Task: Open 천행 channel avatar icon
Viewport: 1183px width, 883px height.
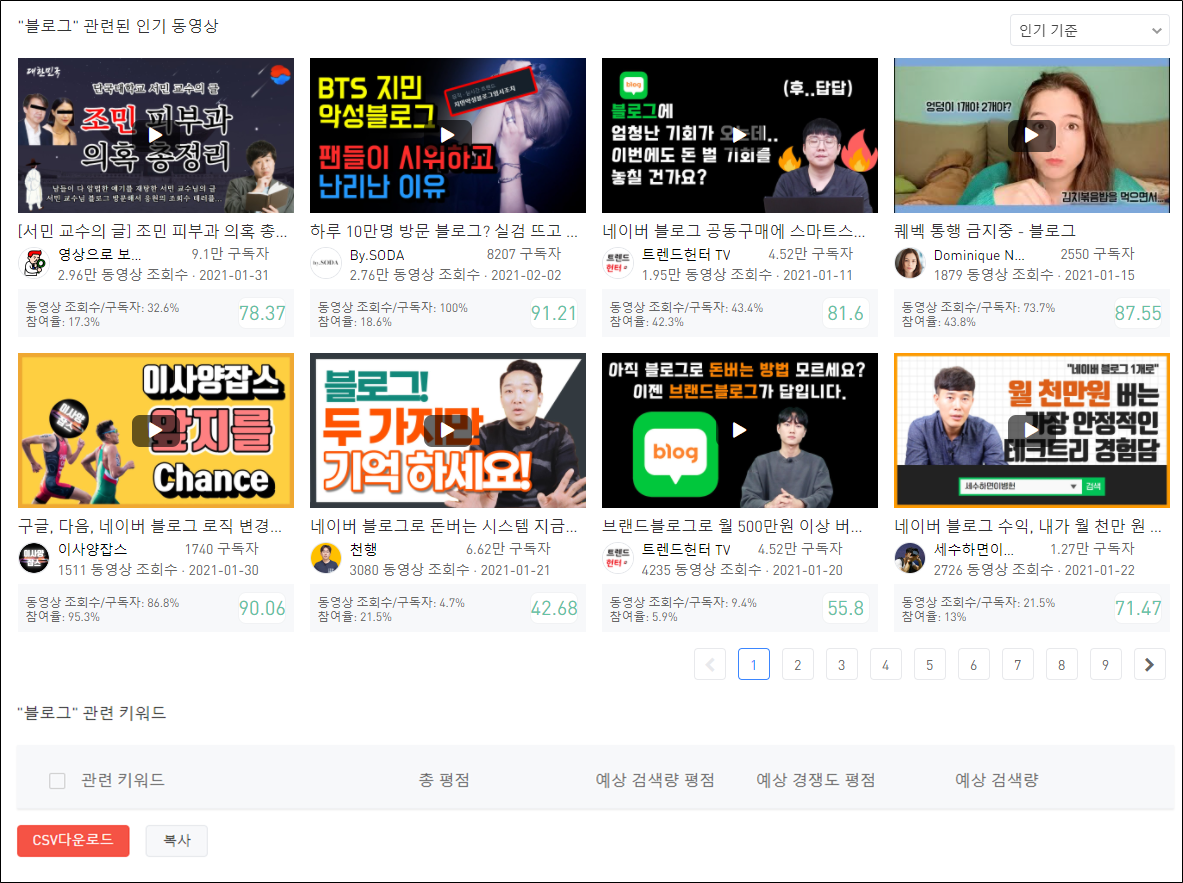Action: (325, 558)
